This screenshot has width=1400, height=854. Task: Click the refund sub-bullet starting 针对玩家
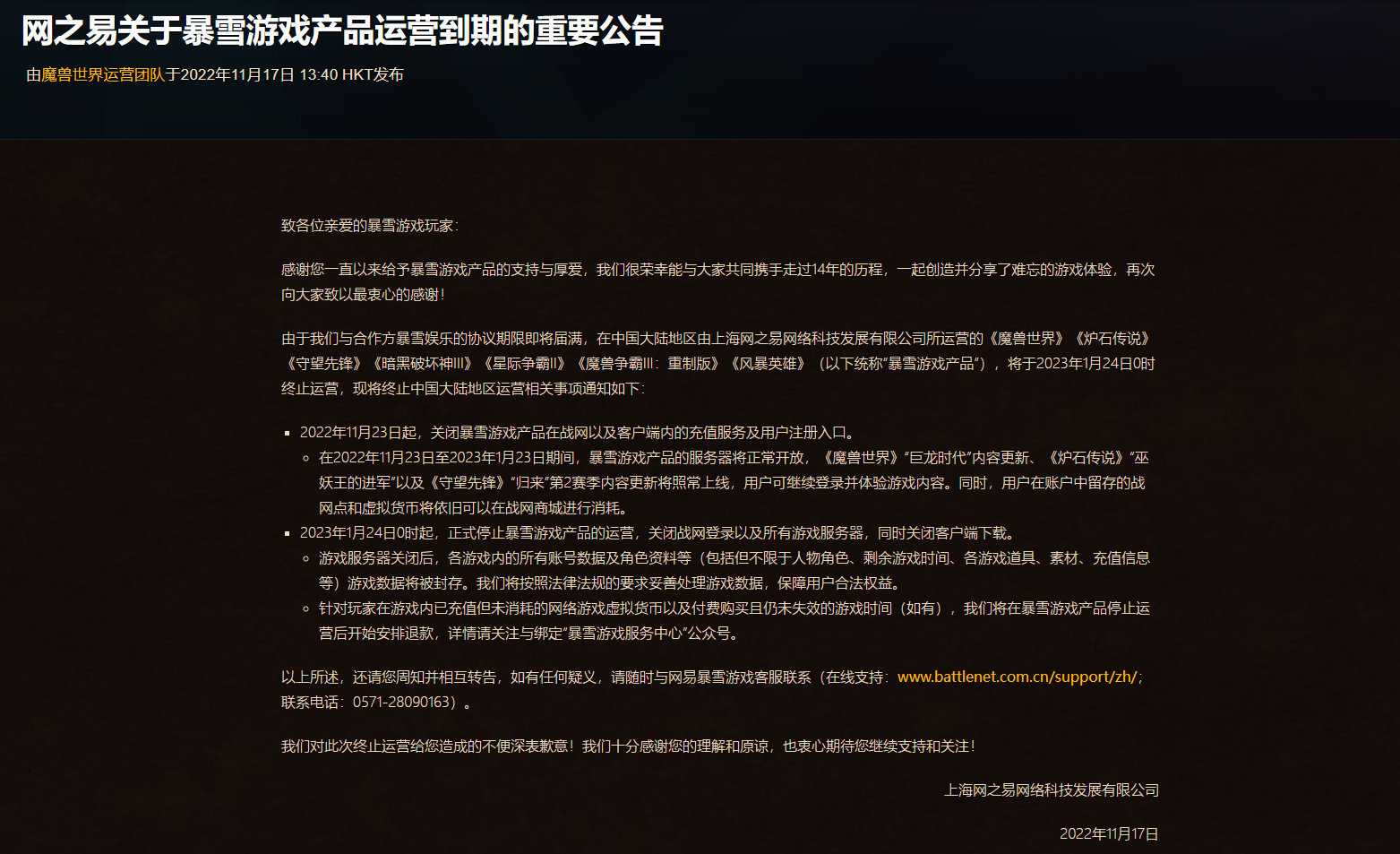coord(733,620)
